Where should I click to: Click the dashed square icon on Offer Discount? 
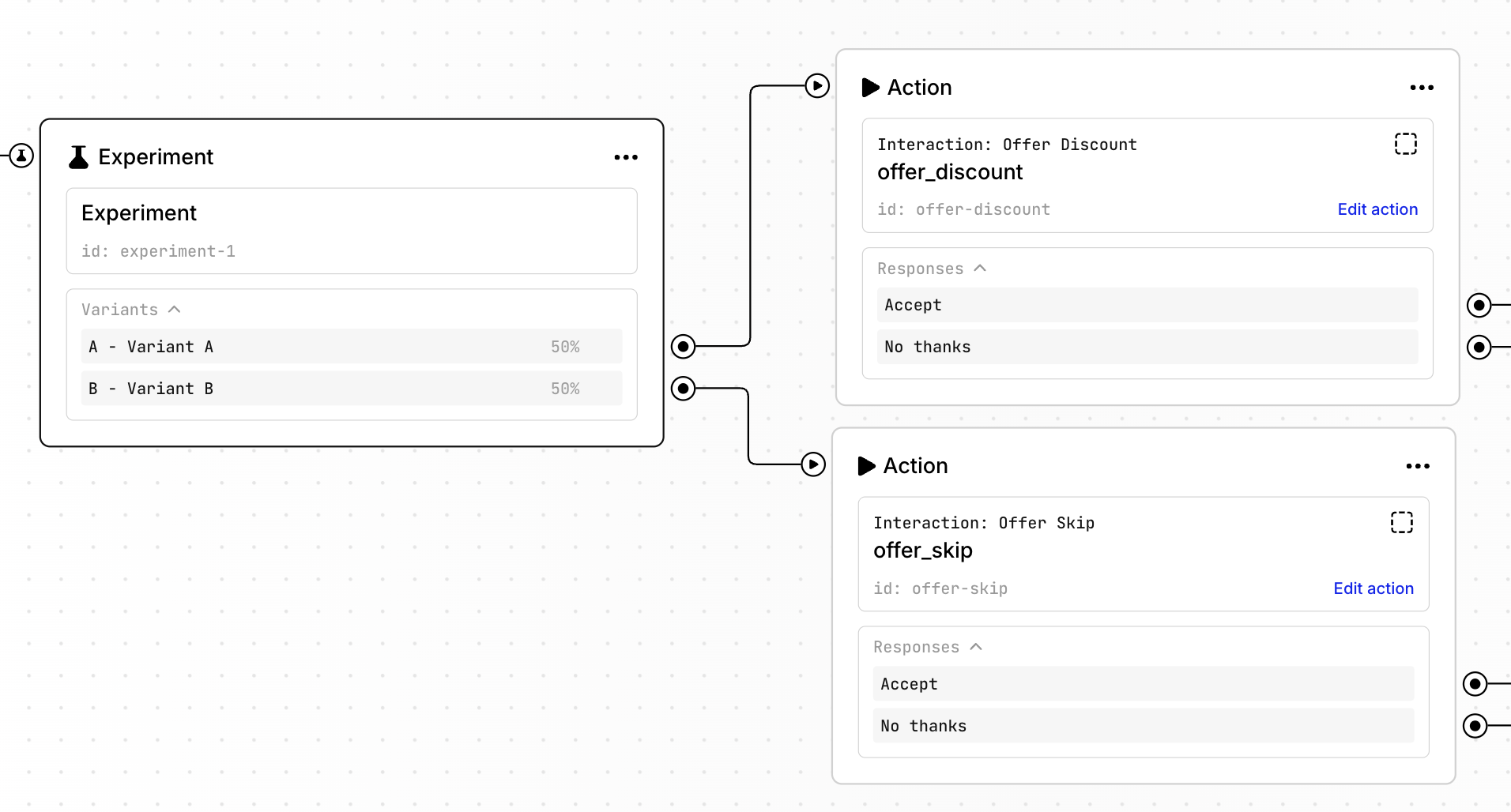click(x=1405, y=144)
